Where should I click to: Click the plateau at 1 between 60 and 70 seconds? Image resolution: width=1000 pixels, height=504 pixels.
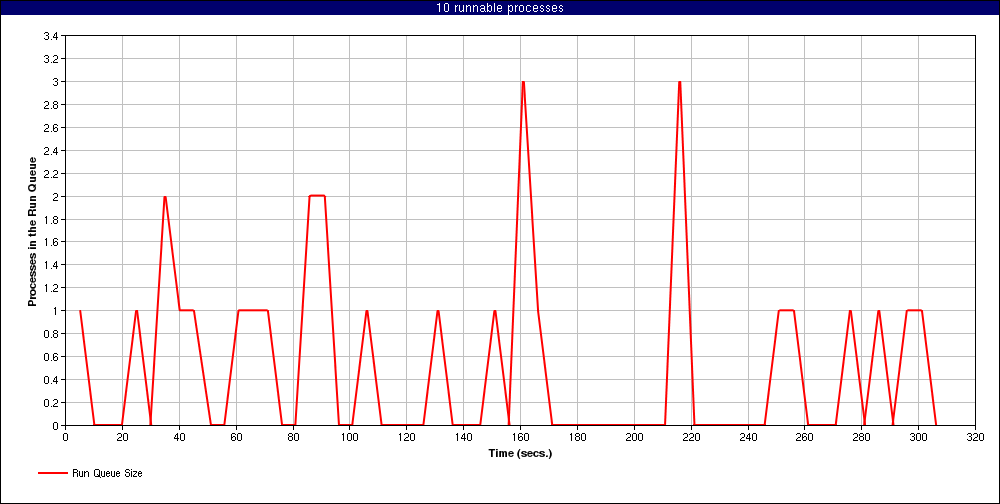[x=253, y=311]
